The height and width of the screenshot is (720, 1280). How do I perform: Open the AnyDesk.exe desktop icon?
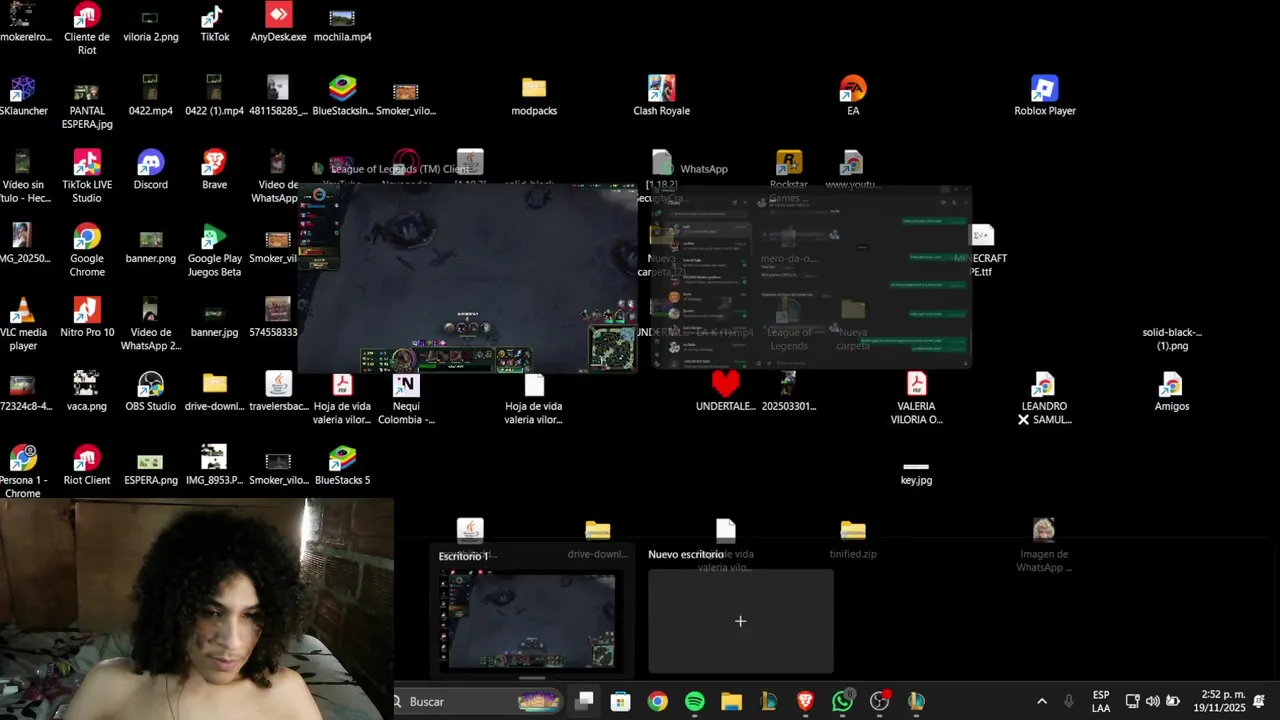(278, 24)
